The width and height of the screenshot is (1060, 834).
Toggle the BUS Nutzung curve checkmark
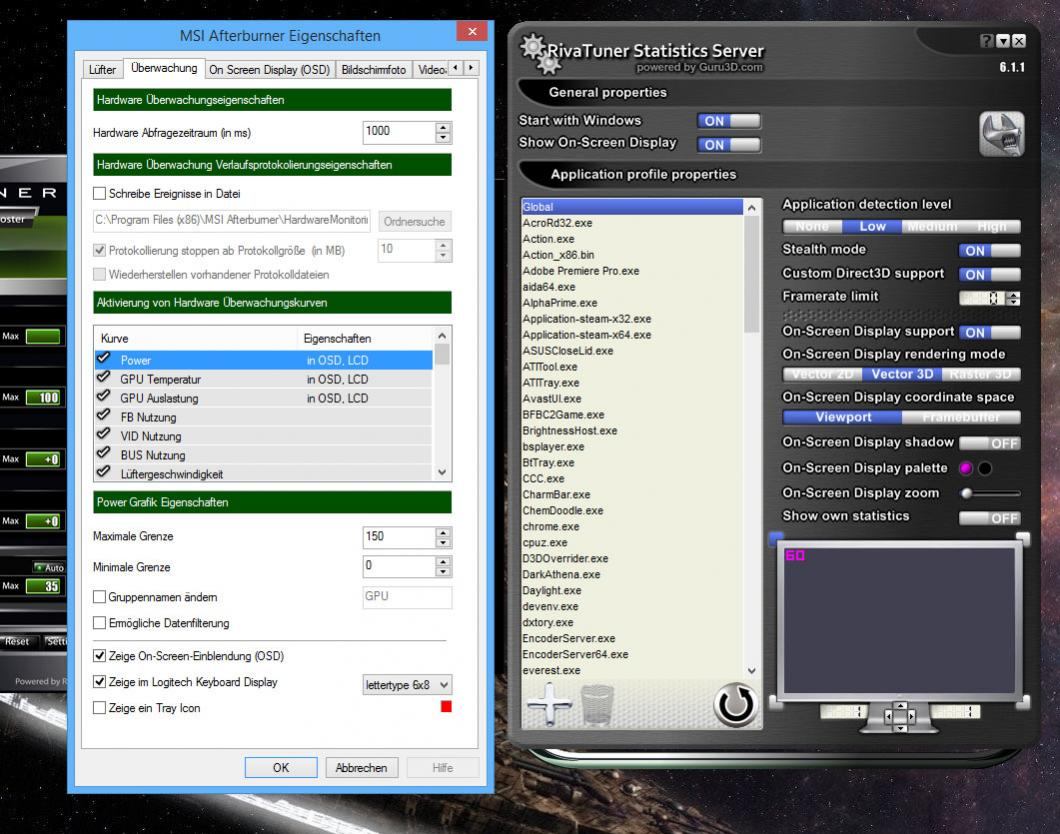pos(103,453)
